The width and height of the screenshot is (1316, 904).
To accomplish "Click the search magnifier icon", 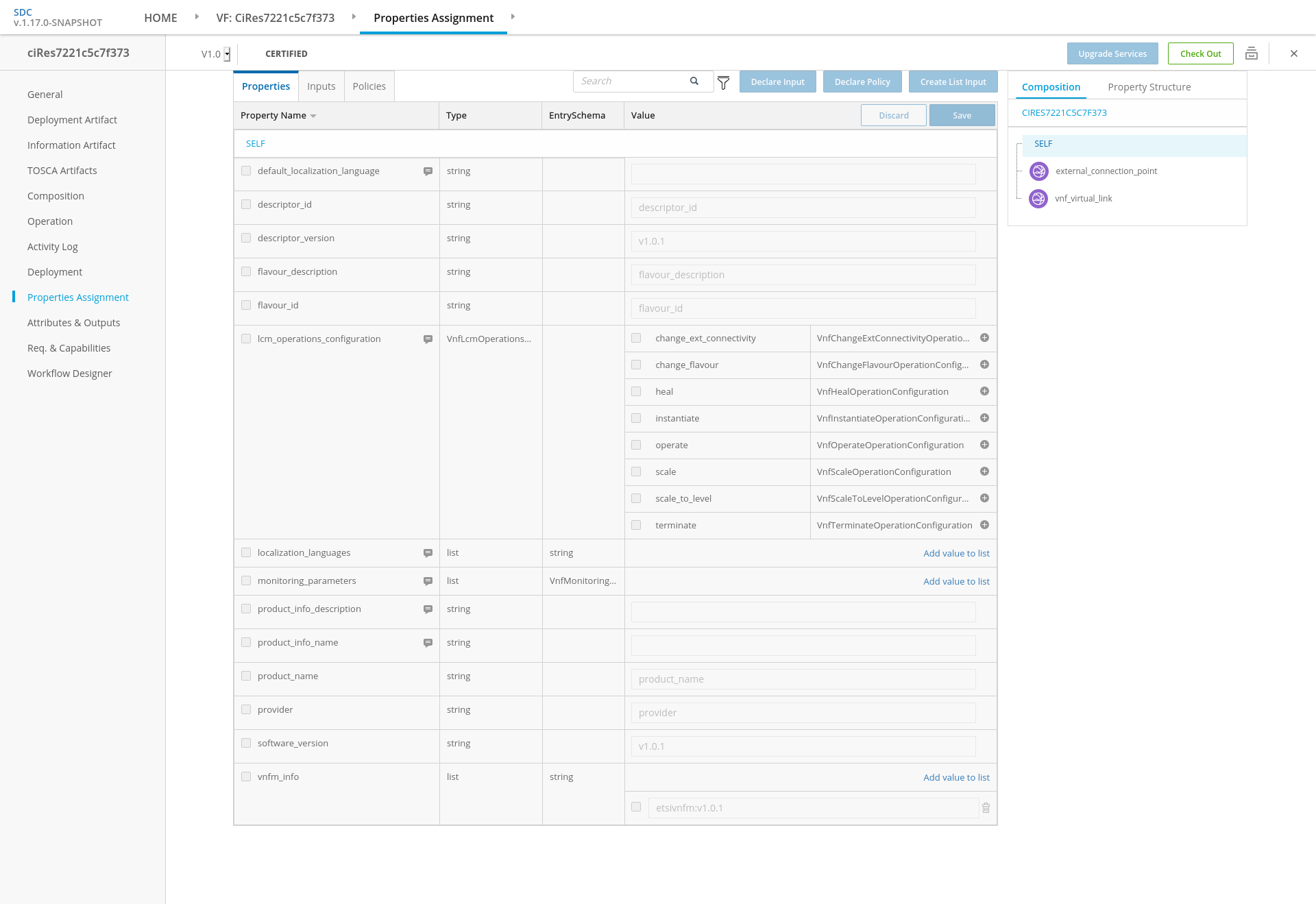I will 694,81.
